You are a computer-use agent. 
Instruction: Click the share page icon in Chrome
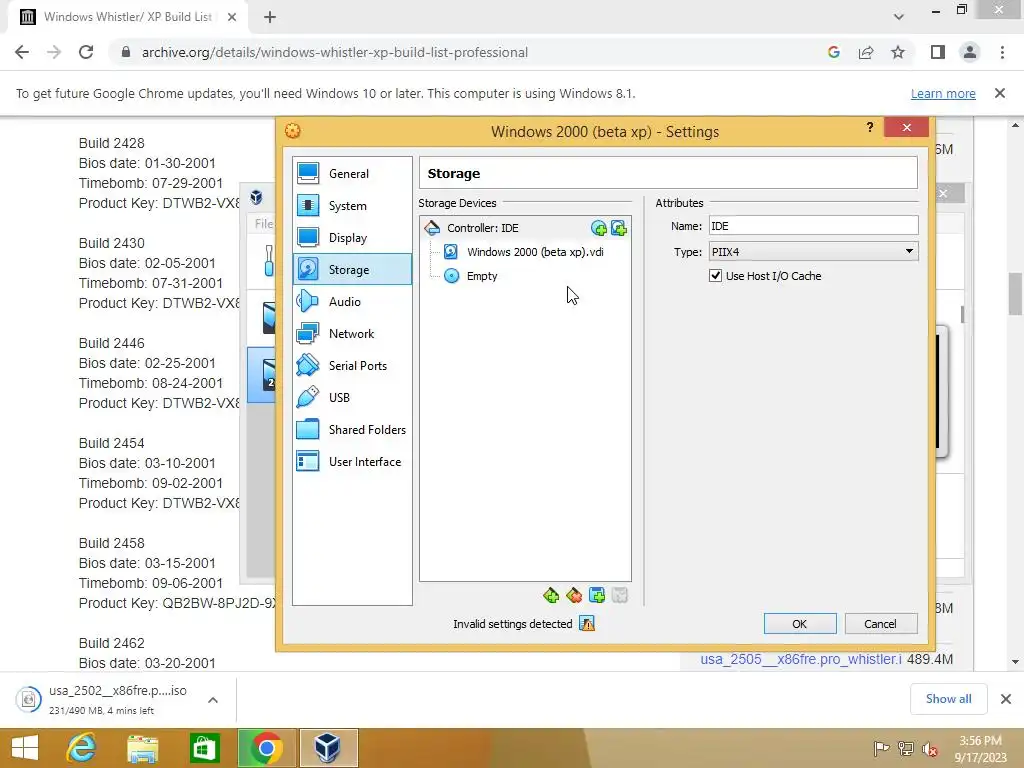coord(866,52)
